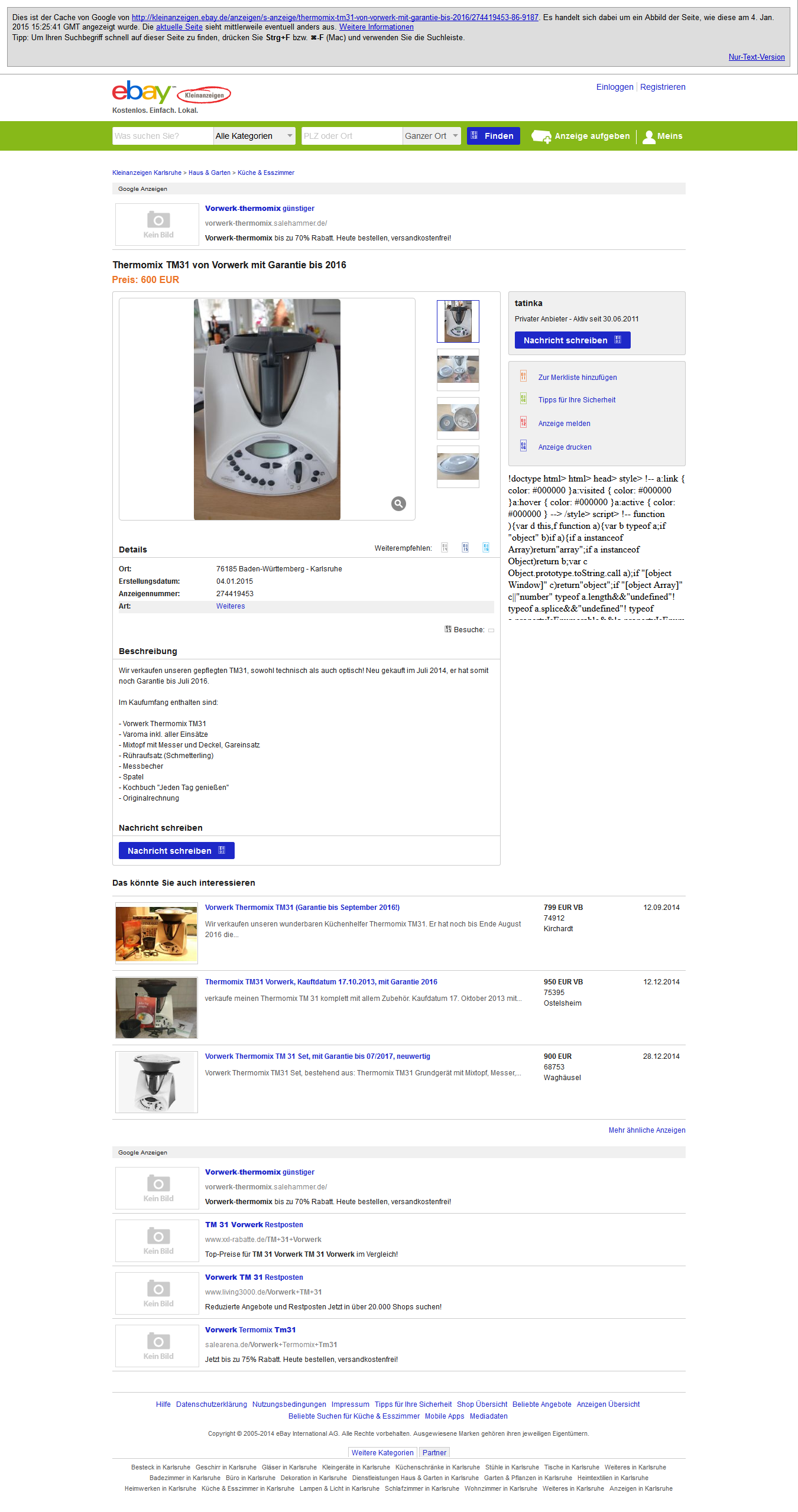
Task: Open the Alle Kategorien dropdown
Action: [x=254, y=136]
